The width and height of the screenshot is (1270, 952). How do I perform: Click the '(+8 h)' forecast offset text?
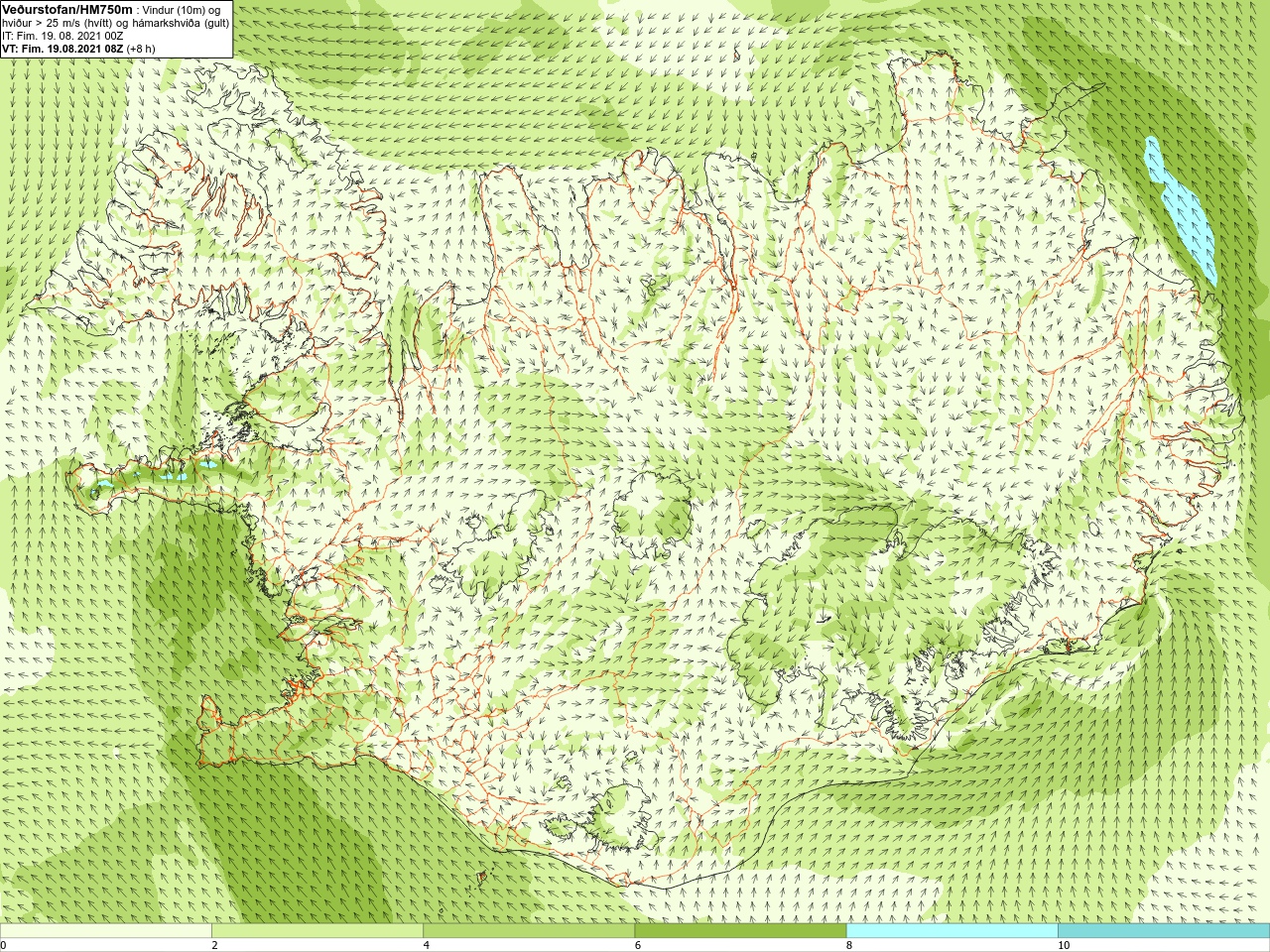pos(142,48)
